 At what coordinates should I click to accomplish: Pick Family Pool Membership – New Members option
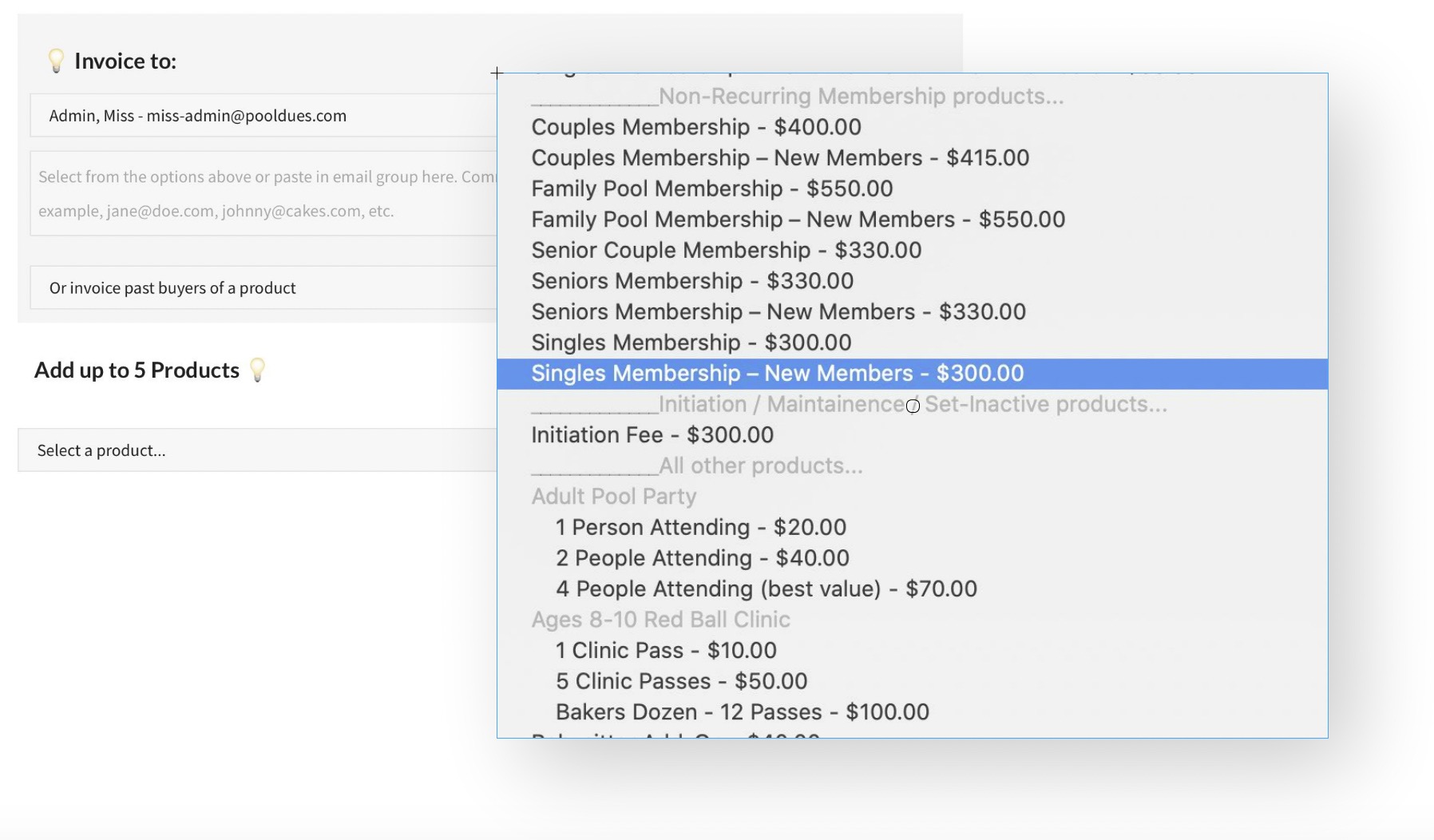798,220
